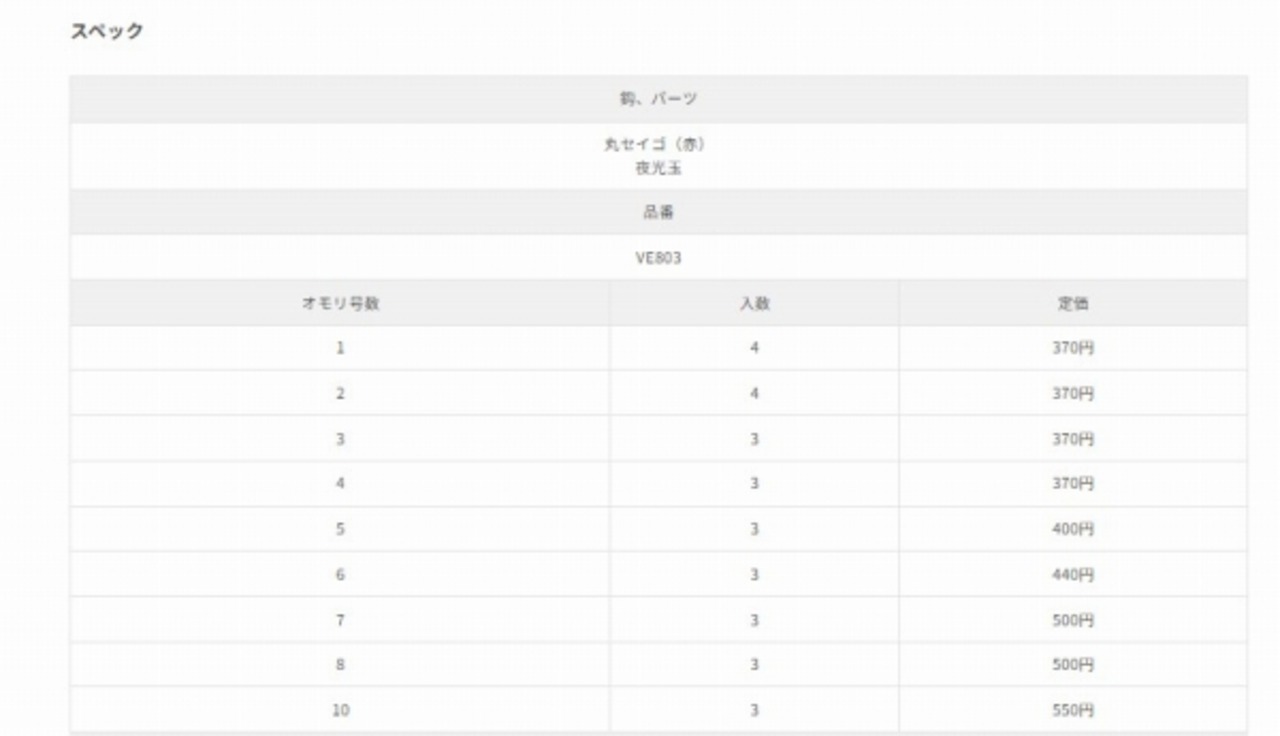Click the 品番 header row
The image size is (1280, 736).
tap(658, 212)
